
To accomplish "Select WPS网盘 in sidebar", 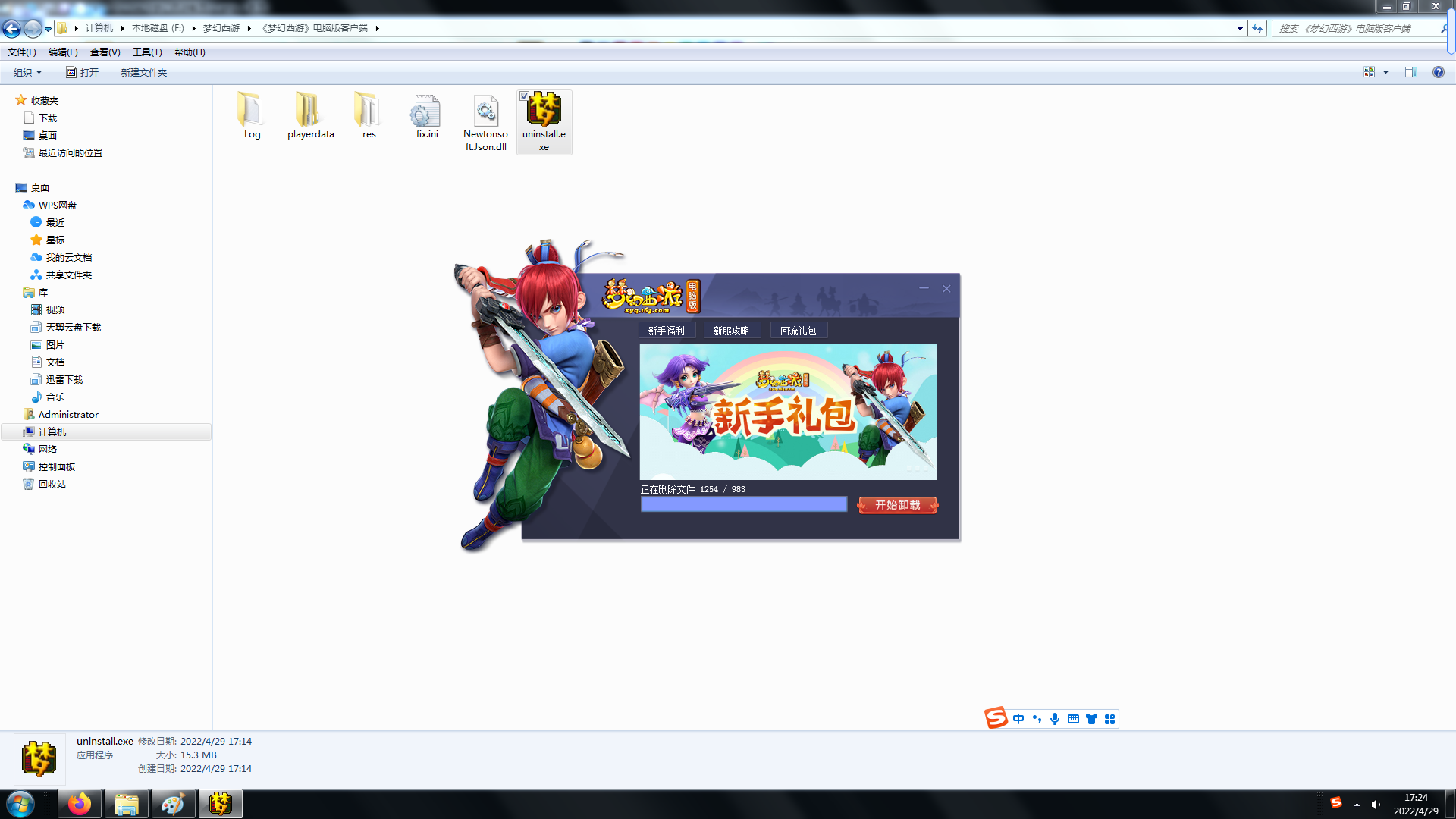I will [x=58, y=206].
